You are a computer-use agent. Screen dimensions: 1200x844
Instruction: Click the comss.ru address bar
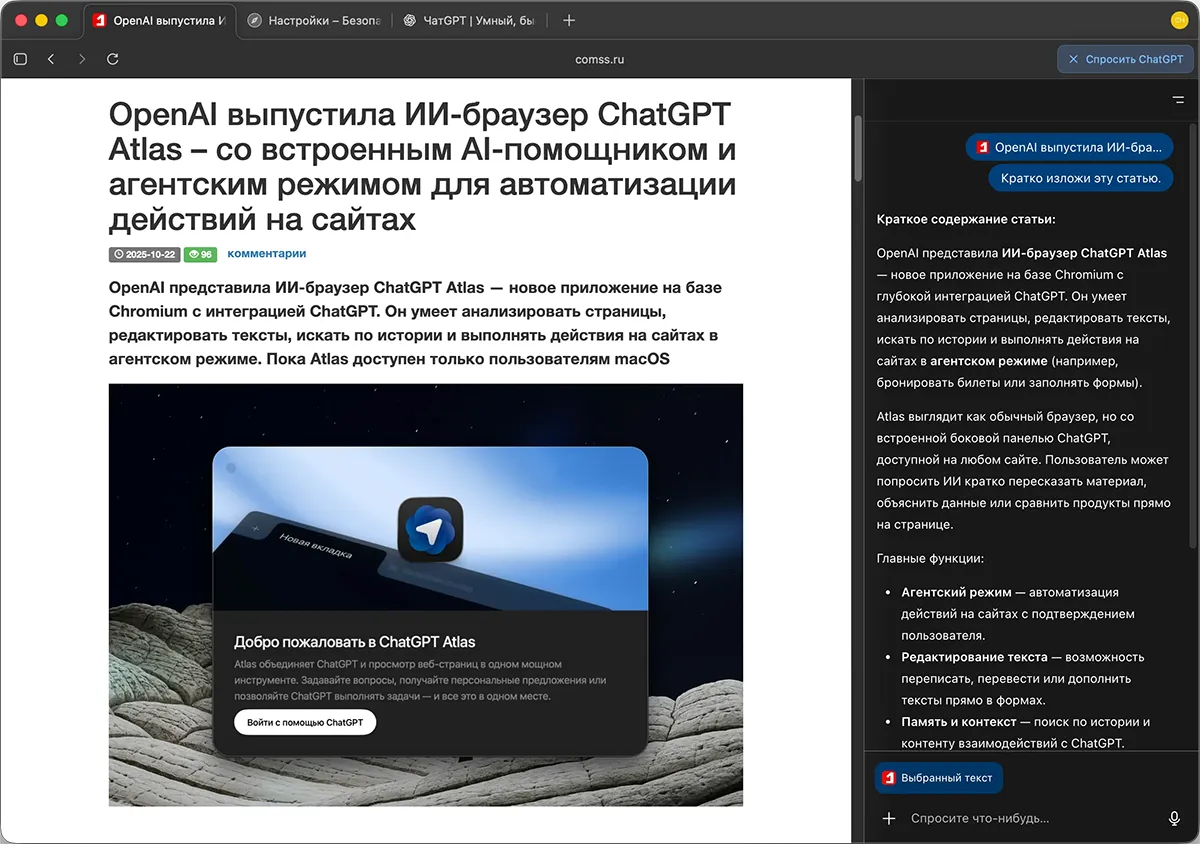[600, 59]
